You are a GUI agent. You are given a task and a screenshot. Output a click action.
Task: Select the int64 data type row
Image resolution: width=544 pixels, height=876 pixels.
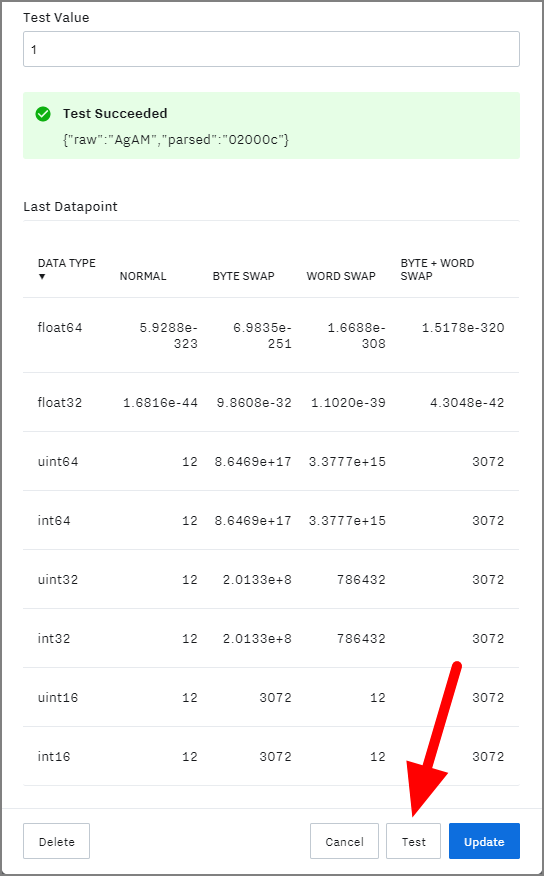(271, 520)
